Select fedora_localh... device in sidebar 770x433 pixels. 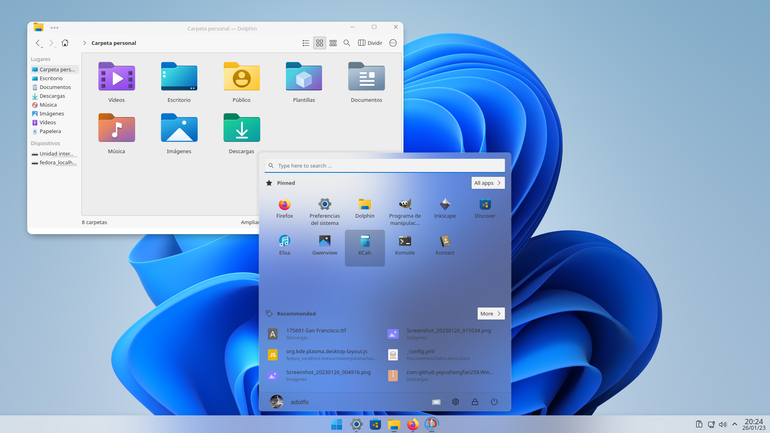[54, 162]
